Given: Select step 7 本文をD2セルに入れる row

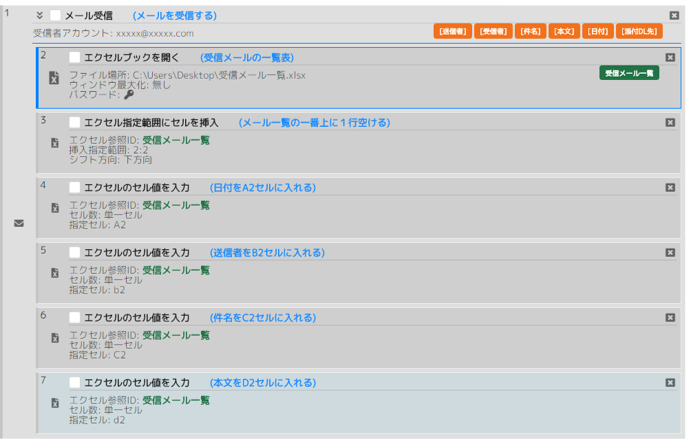Looking at the screenshot, I should click(359, 403).
